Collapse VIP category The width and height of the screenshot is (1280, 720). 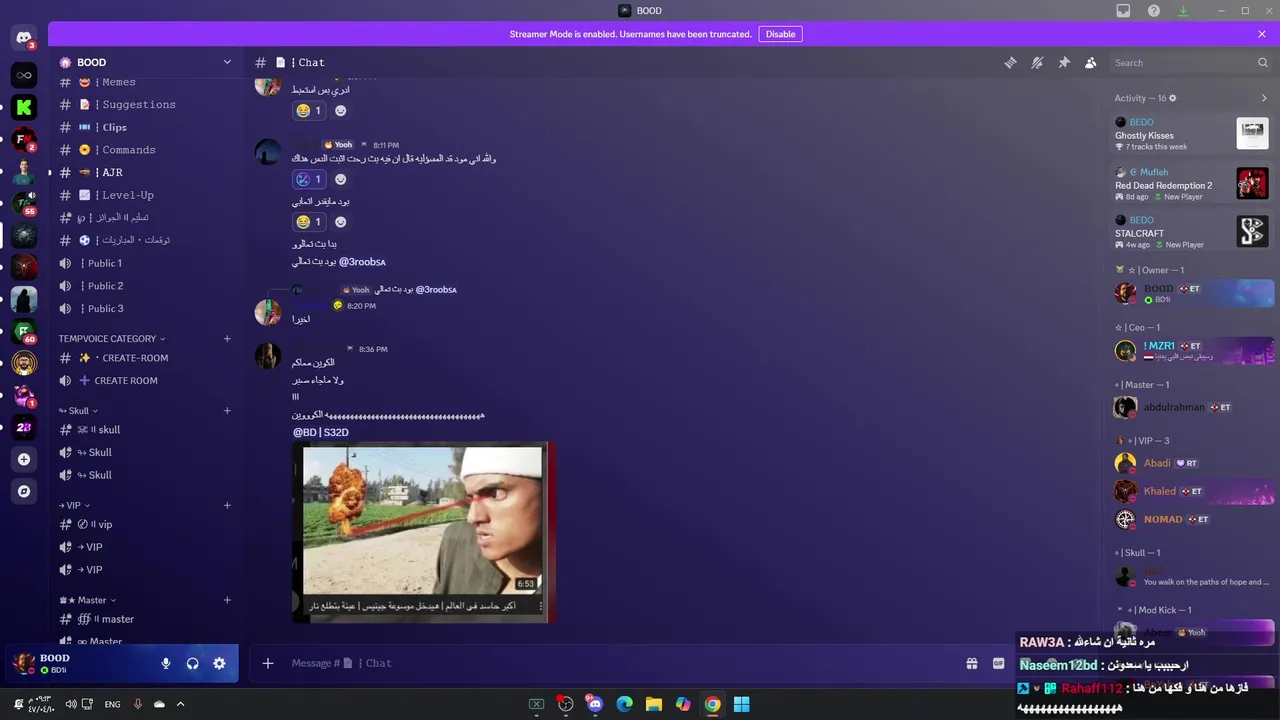coord(75,506)
